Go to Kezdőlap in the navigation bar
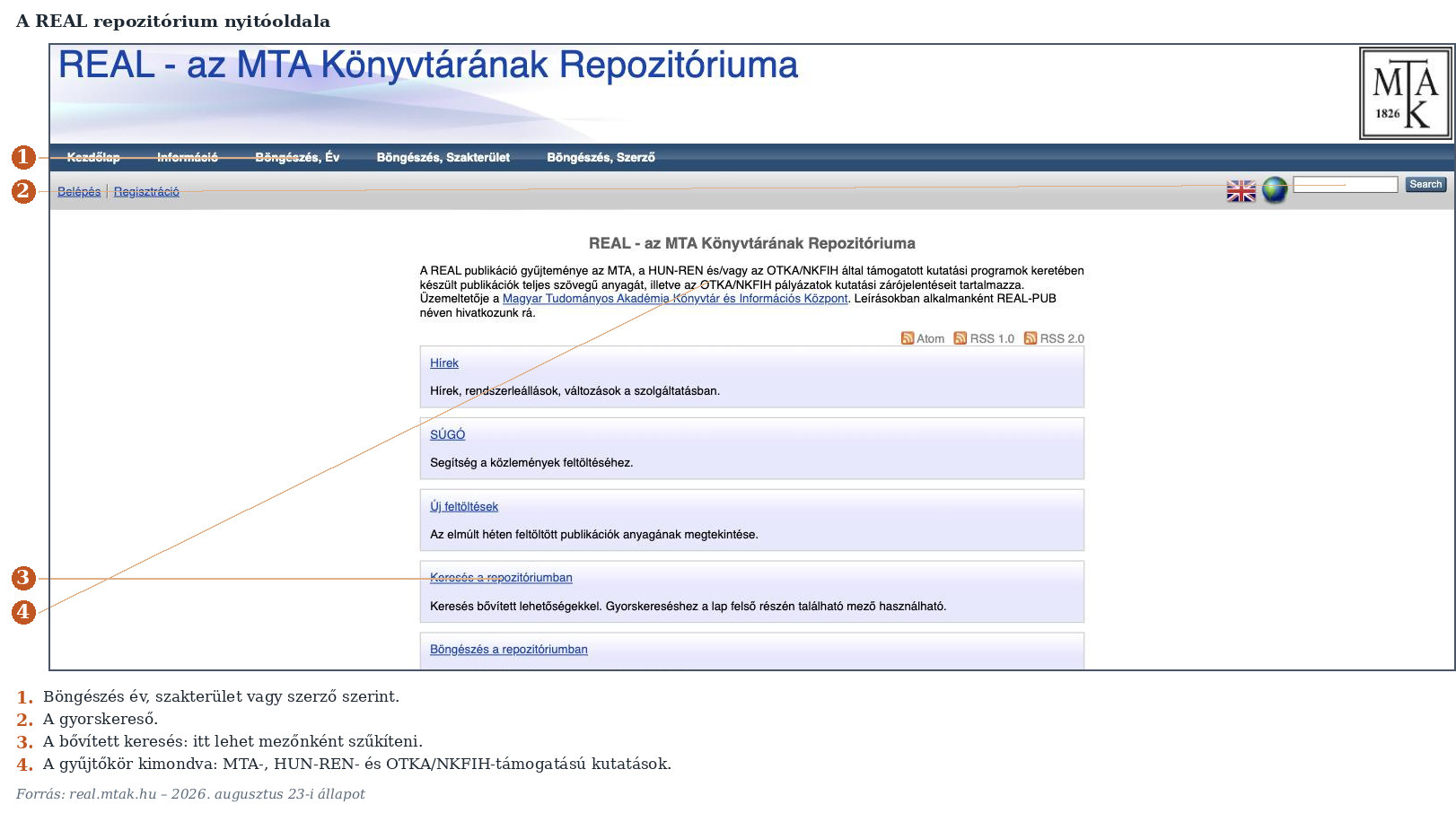1456x813 pixels. (93, 157)
